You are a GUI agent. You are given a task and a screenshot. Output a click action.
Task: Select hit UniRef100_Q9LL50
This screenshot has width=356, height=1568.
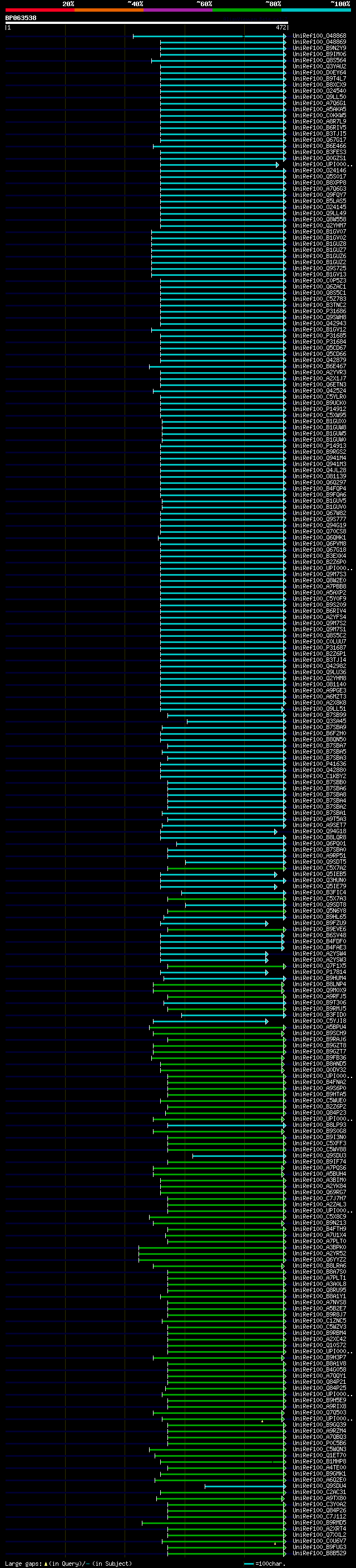point(319,97)
